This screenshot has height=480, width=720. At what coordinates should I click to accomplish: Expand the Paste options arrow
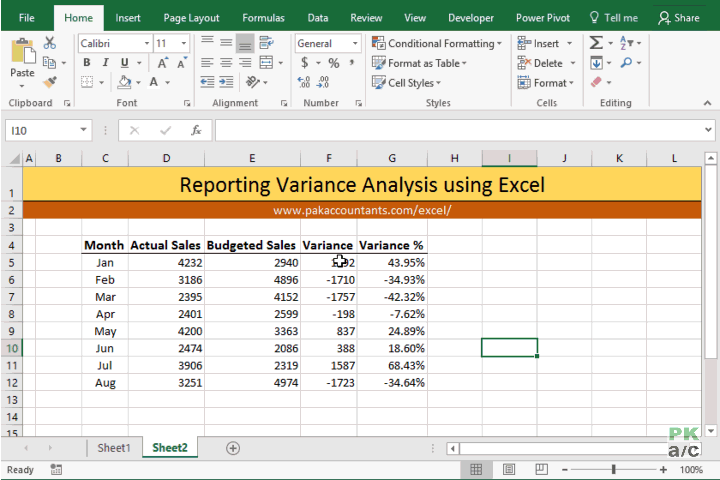click(x=22, y=86)
